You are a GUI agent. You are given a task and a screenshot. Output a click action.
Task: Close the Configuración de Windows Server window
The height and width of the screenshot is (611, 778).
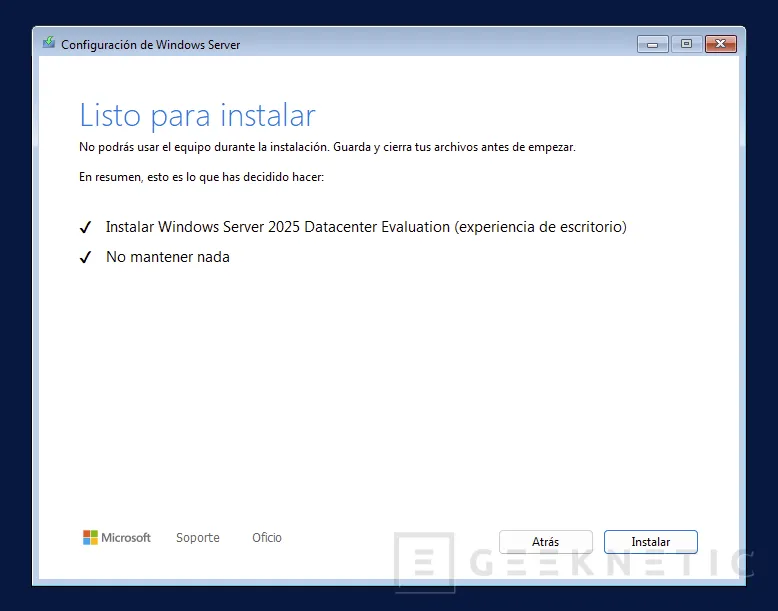(720, 44)
